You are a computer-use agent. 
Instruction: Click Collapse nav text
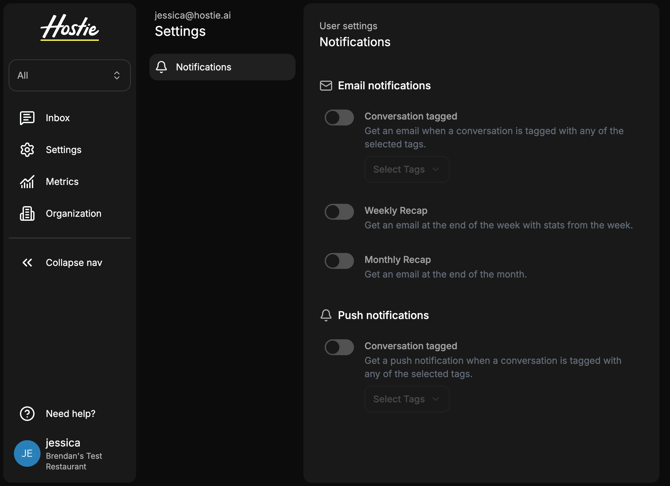click(74, 262)
